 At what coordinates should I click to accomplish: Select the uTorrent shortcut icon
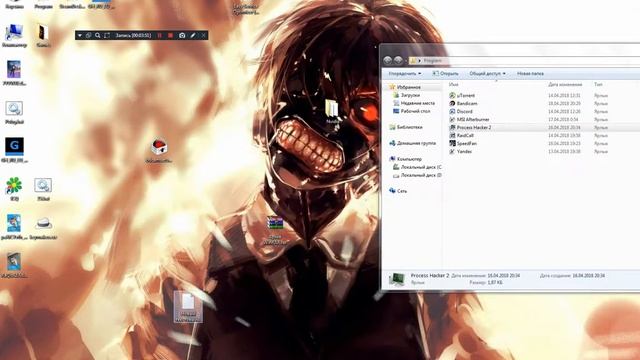pyautogui.click(x=452, y=95)
